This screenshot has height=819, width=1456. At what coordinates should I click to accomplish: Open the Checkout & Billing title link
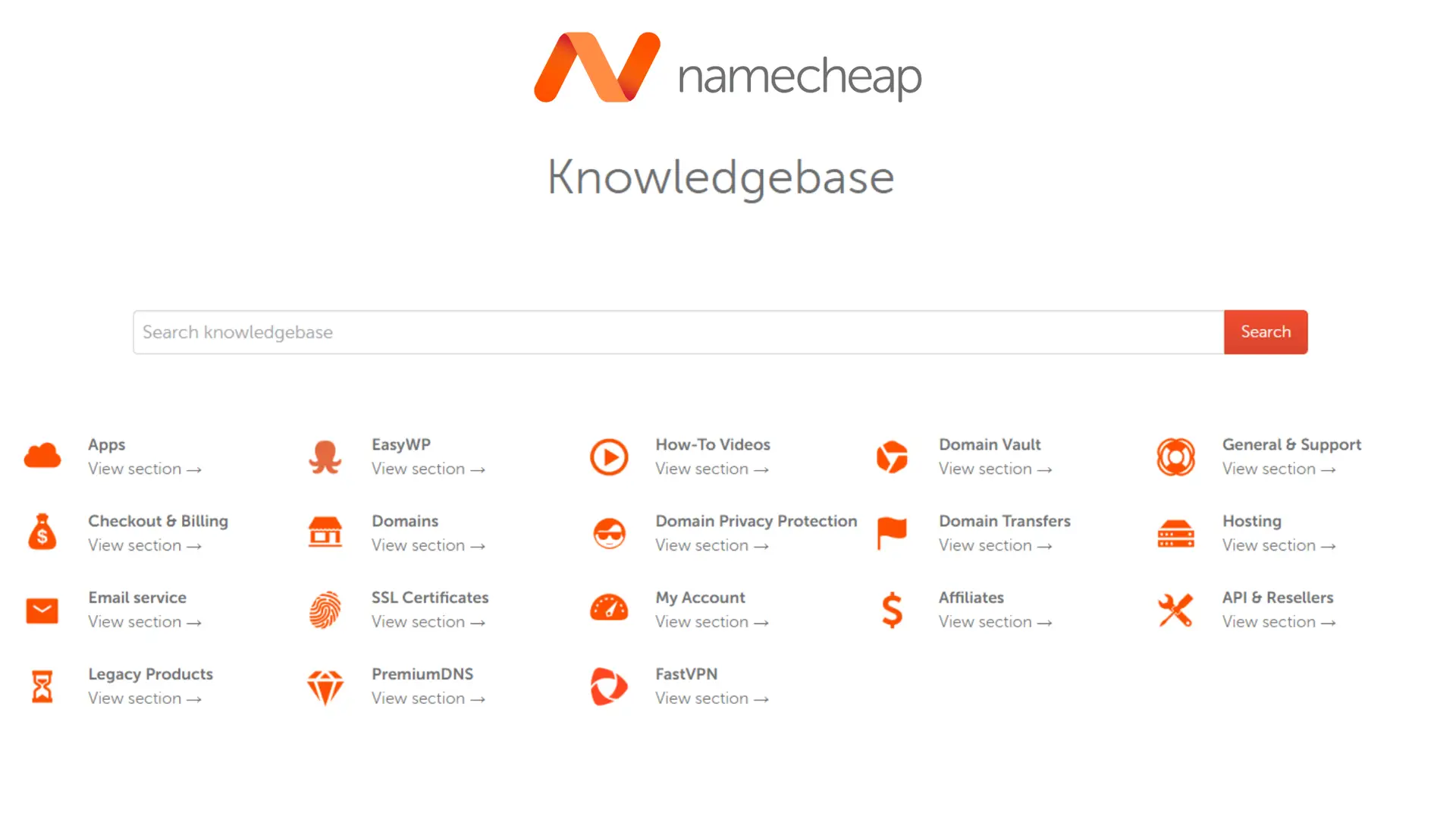pyautogui.click(x=158, y=522)
